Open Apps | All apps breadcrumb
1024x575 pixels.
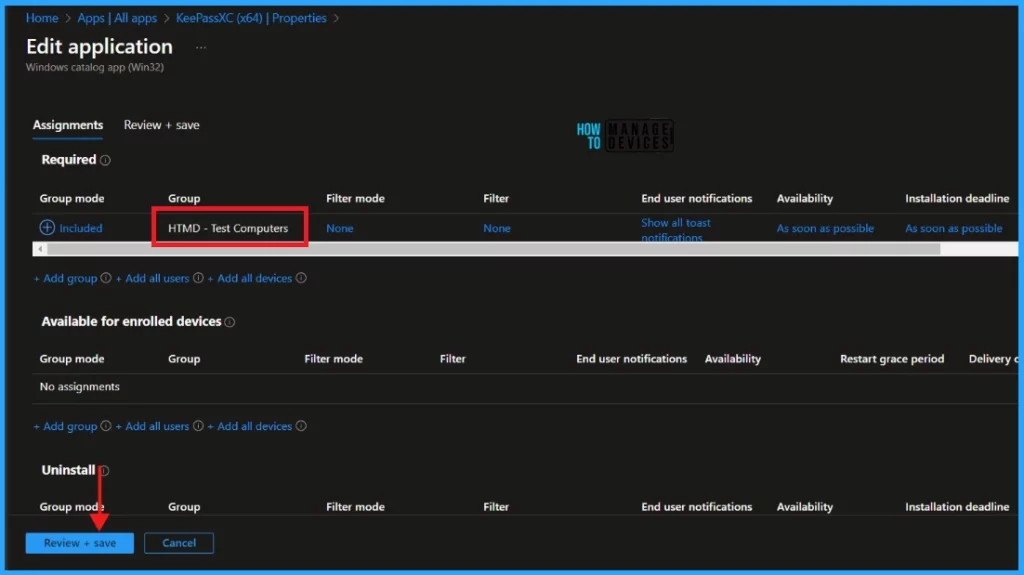click(117, 18)
